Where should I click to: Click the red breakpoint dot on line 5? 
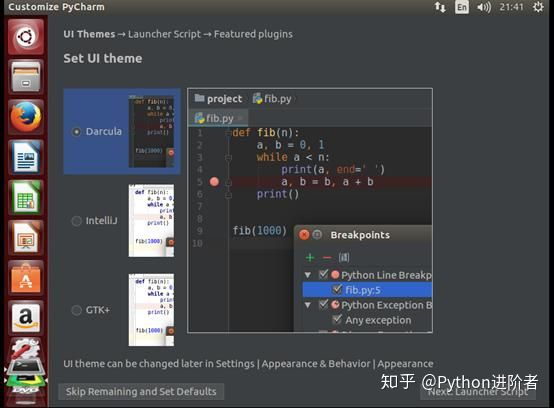pos(214,182)
